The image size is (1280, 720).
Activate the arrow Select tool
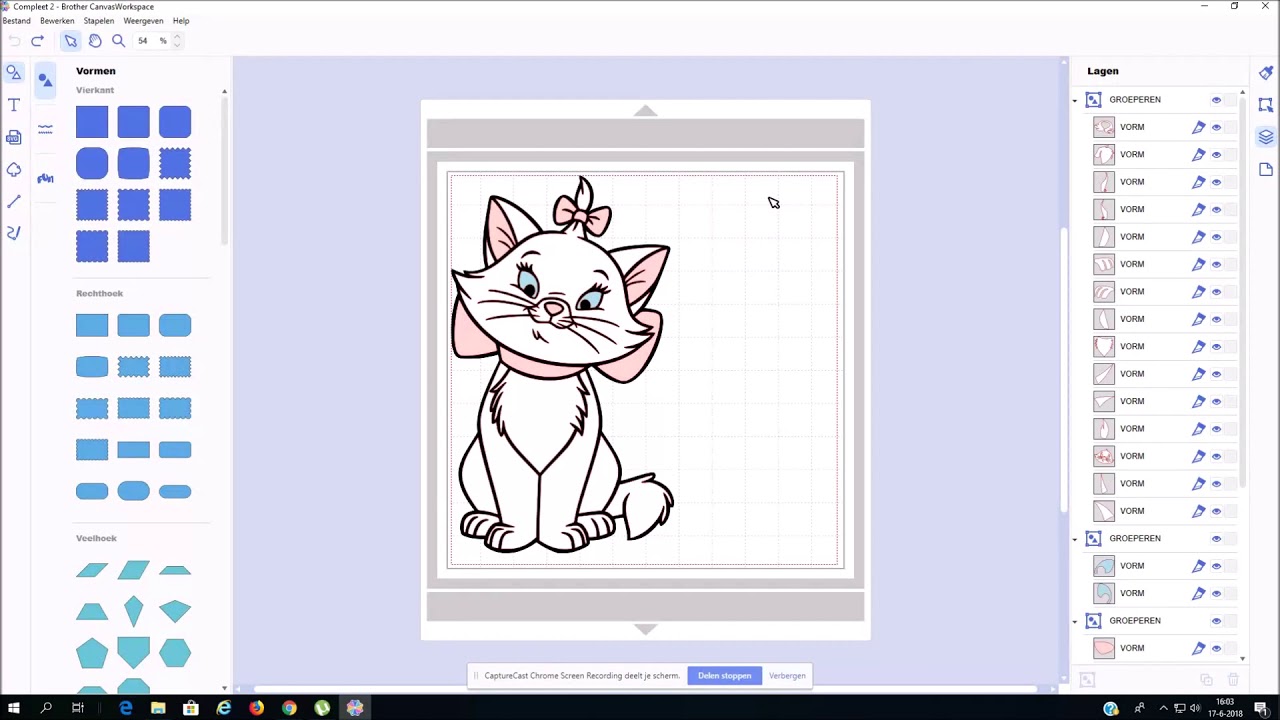coord(70,41)
